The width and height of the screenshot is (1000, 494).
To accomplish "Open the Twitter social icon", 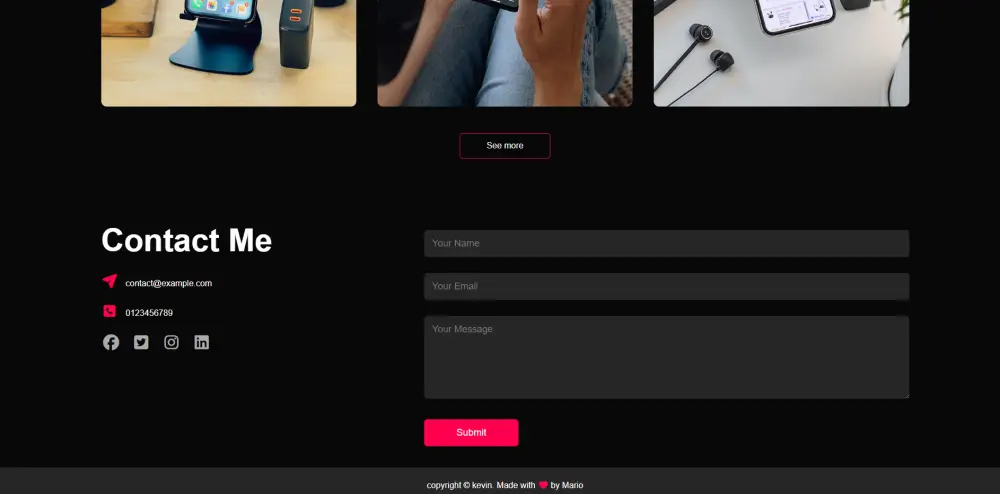I will (x=141, y=342).
